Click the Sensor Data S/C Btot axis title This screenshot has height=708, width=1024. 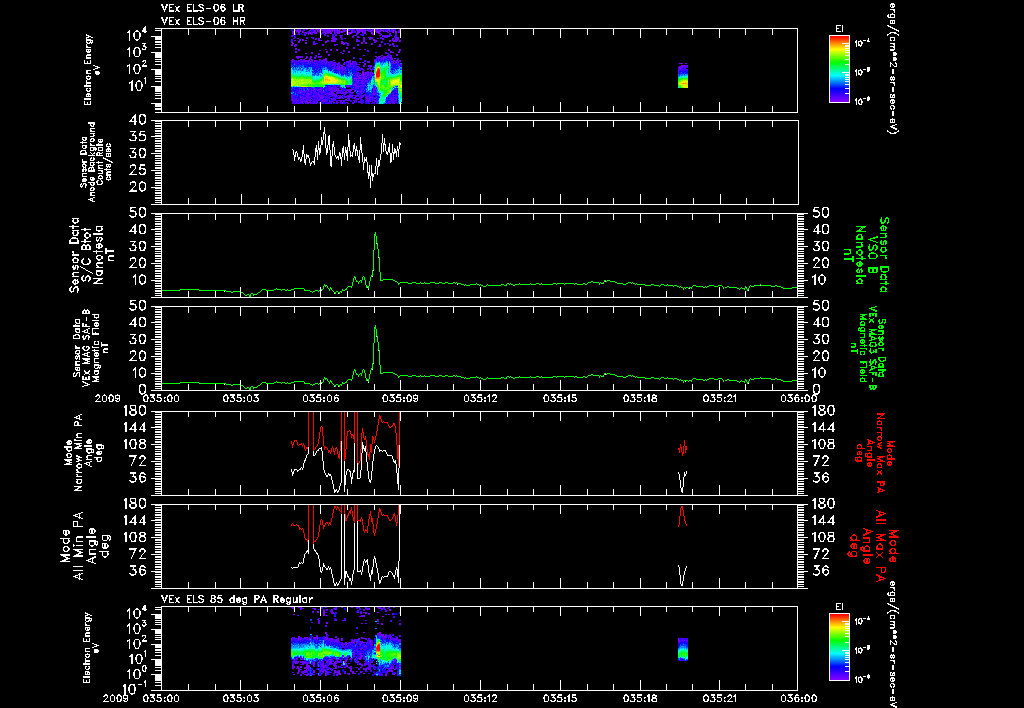[87, 255]
